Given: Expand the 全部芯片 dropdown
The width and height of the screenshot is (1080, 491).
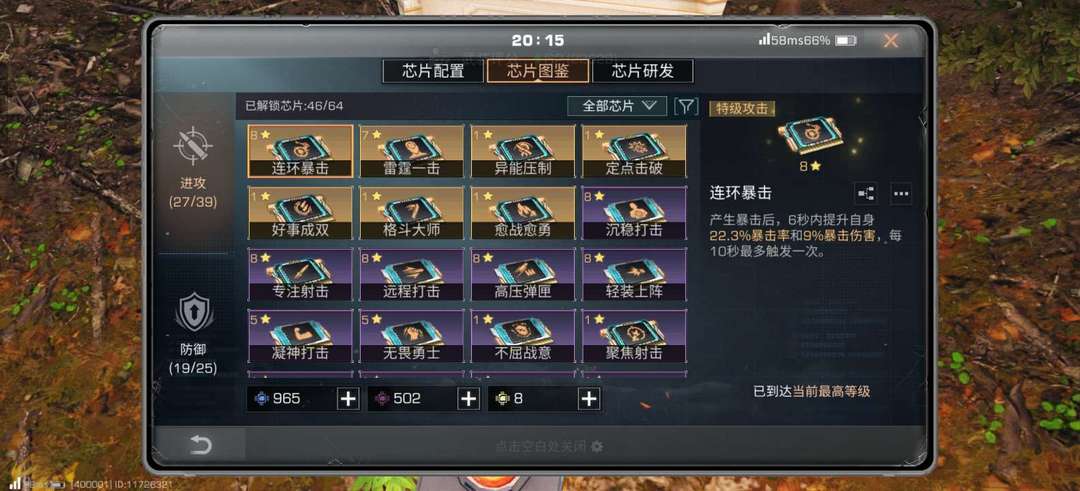Looking at the screenshot, I should point(617,106).
